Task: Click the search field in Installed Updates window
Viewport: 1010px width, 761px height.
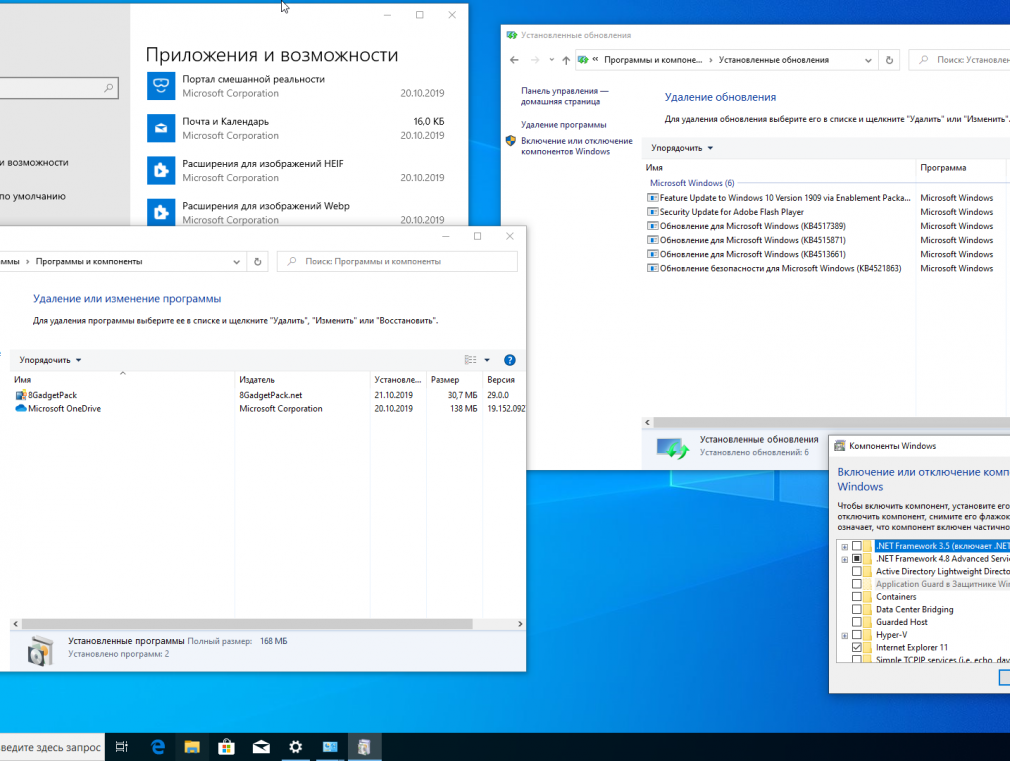Action: pyautogui.click(x=959, y=60)
